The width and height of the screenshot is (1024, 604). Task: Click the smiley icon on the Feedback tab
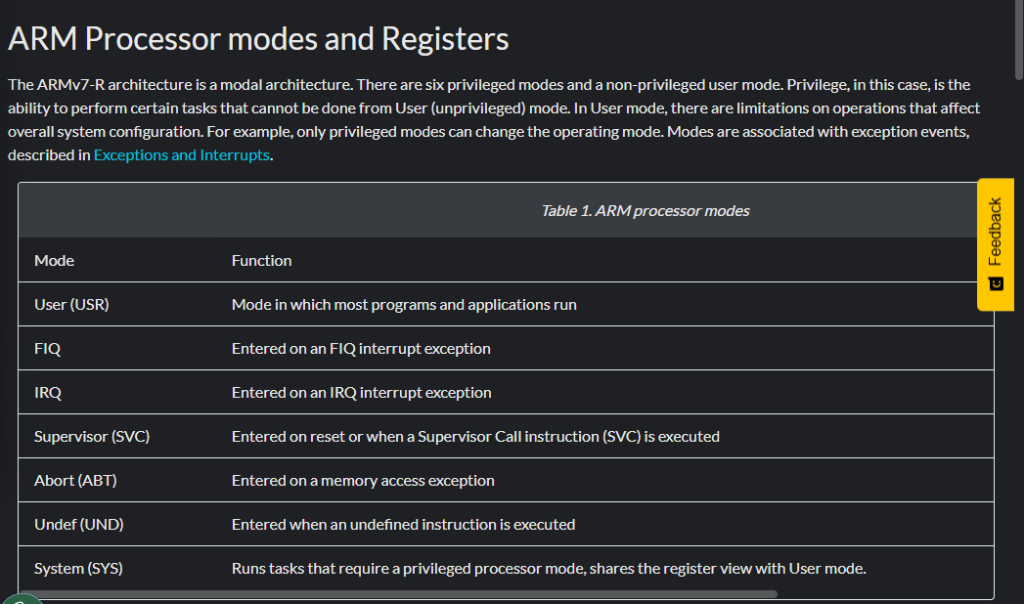[995, 284]
